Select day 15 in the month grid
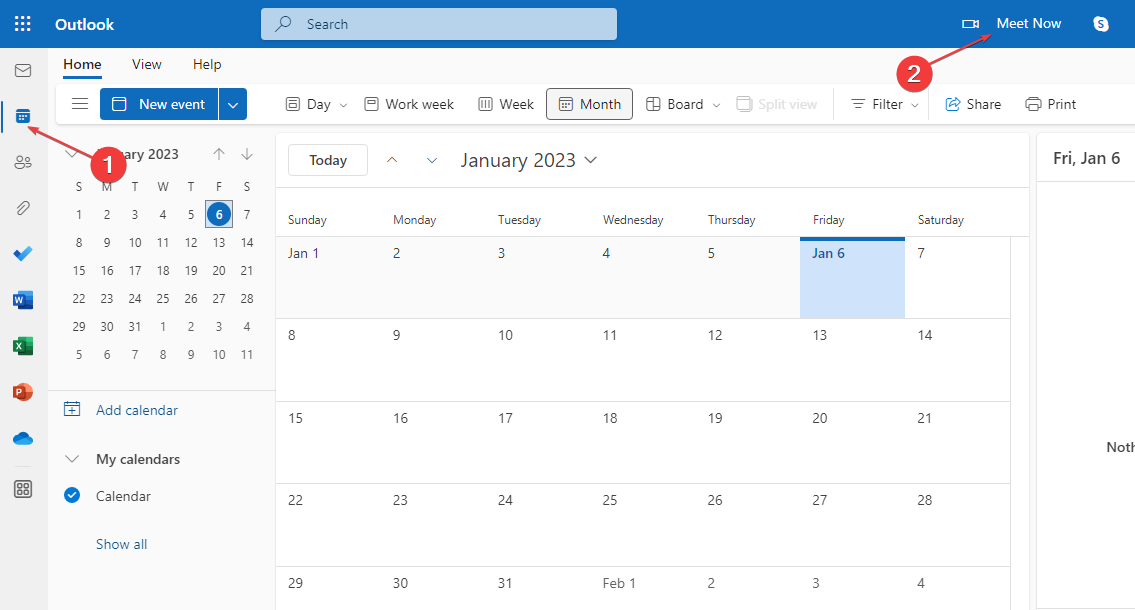This screenshot has width=1135, height=610. pos(328,443)
